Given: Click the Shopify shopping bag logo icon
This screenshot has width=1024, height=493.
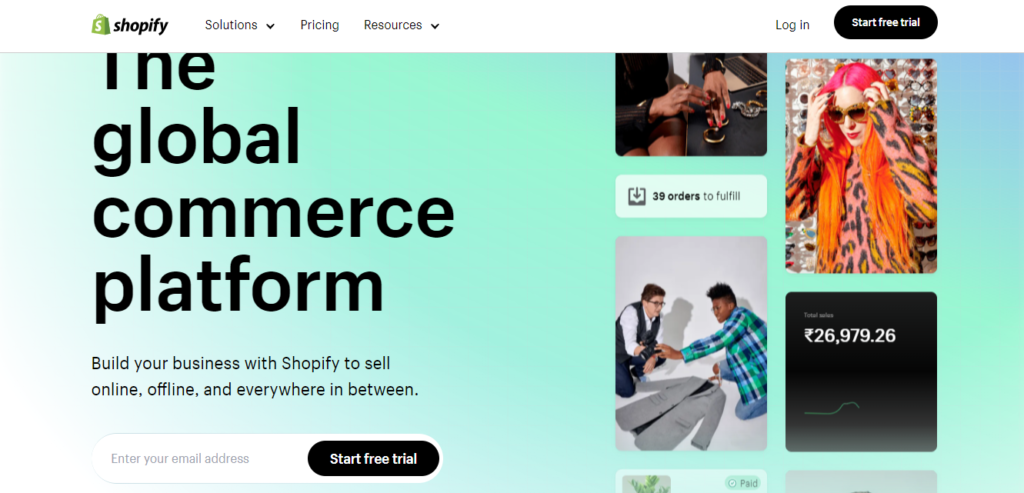Looking at the screenshot, I should tap(101, 25).
